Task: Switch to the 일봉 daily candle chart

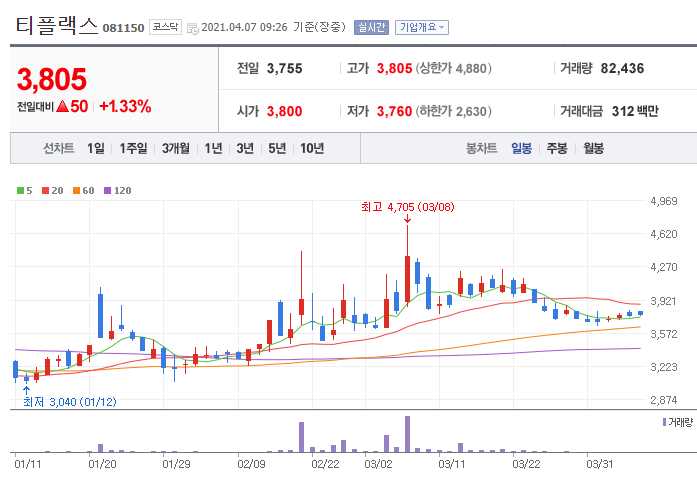Action: pyautogui.click(x=521, y=148)
